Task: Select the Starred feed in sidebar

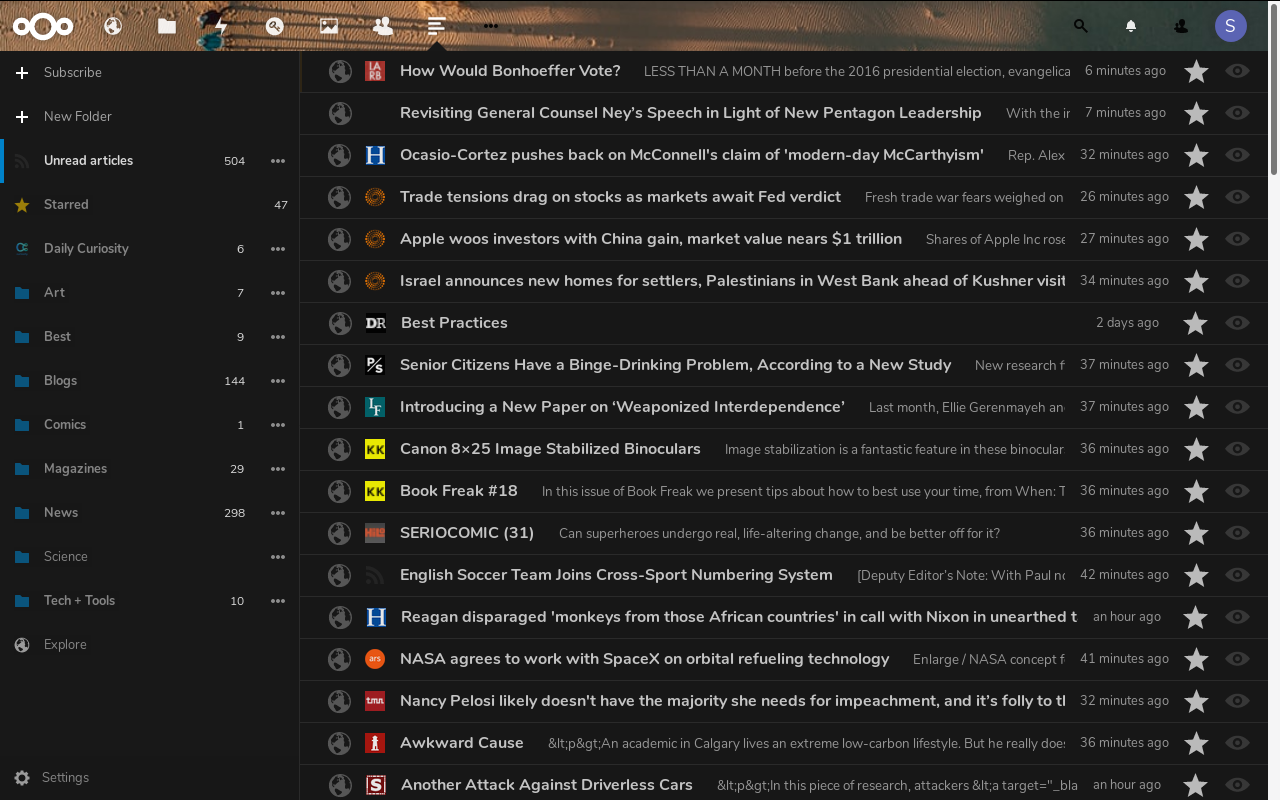Action: coord(66,205)
